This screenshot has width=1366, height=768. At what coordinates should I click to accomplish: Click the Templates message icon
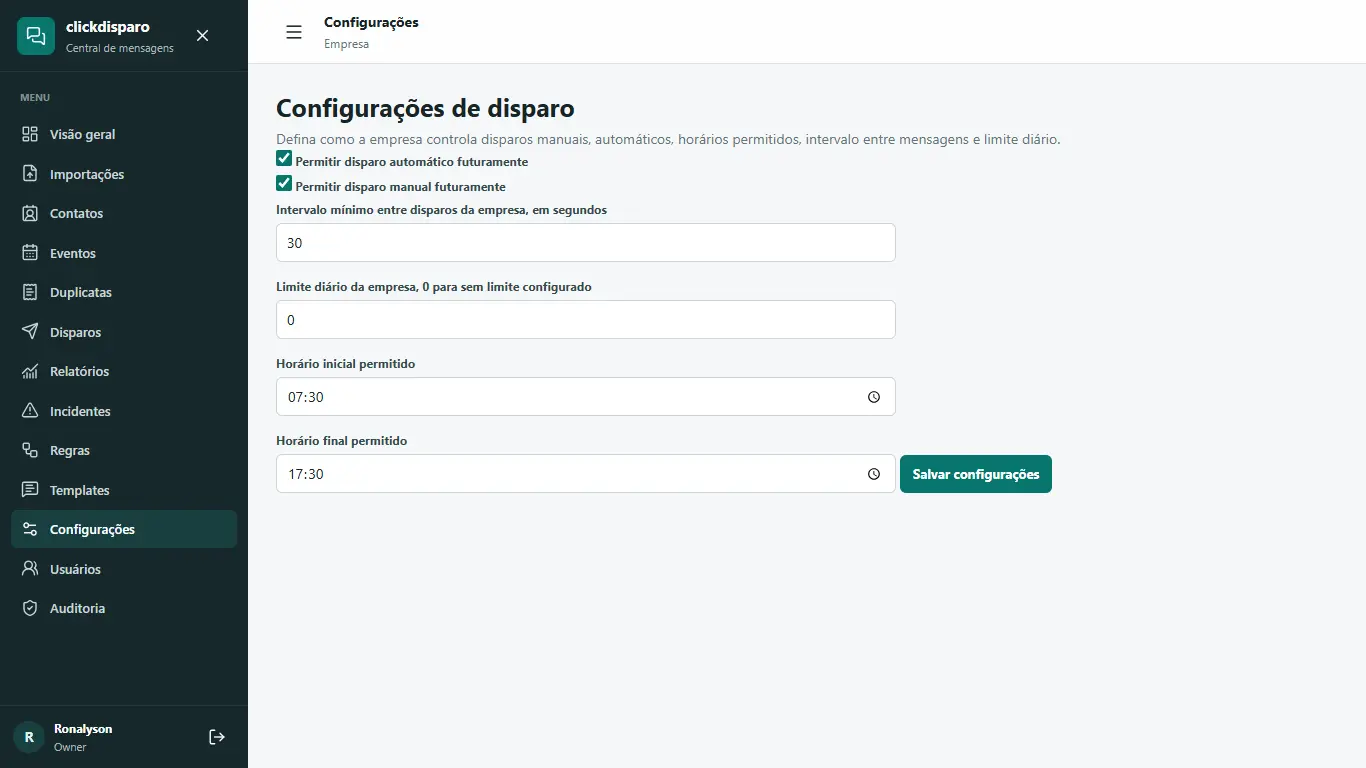coord(30,490)
